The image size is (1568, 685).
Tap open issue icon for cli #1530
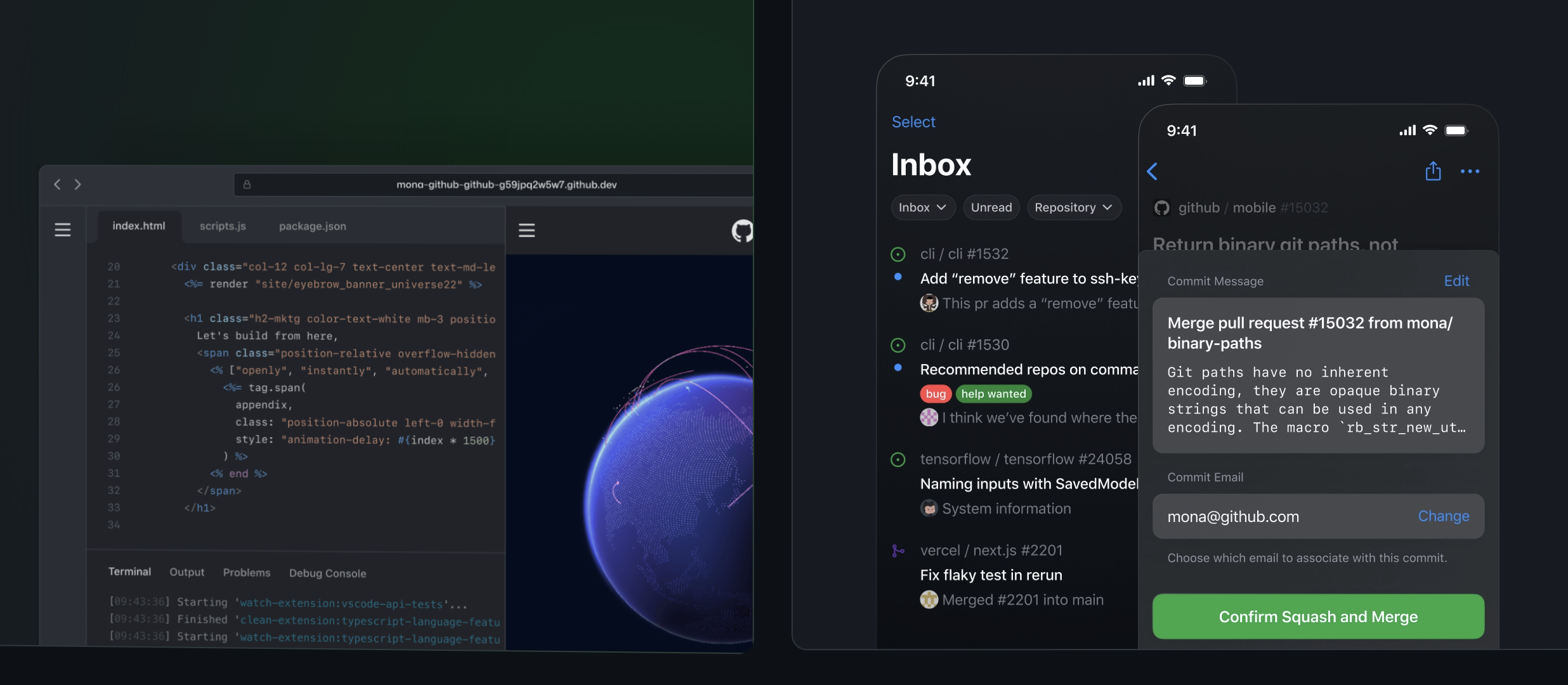pos(898,345)
